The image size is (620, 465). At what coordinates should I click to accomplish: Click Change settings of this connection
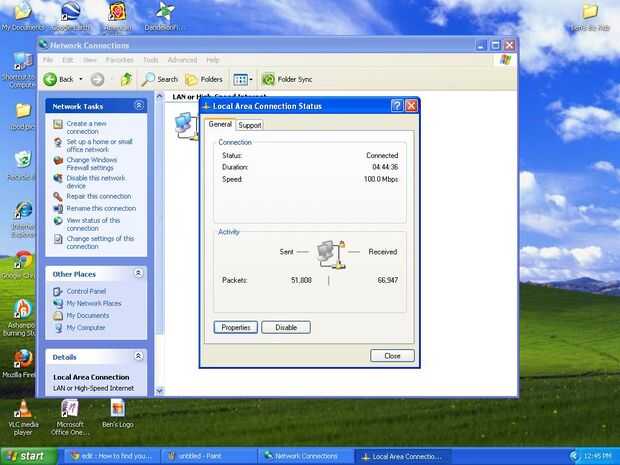[100, 242]
